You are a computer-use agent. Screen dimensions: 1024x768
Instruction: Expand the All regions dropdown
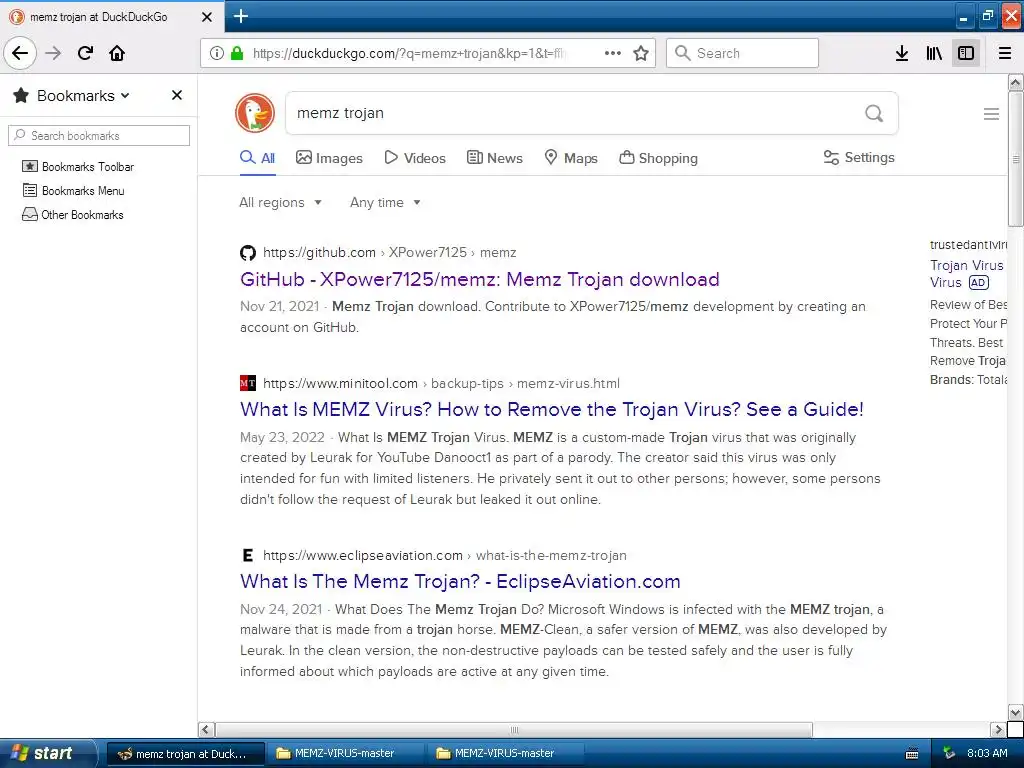click(280, 202)
